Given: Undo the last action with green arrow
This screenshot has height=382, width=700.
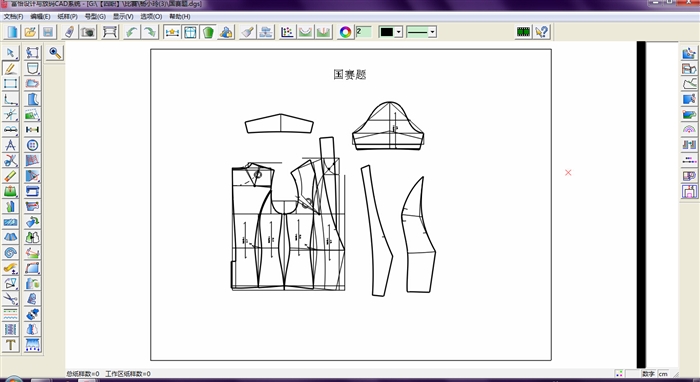Looking at the screenshot, I should [132, 32].
